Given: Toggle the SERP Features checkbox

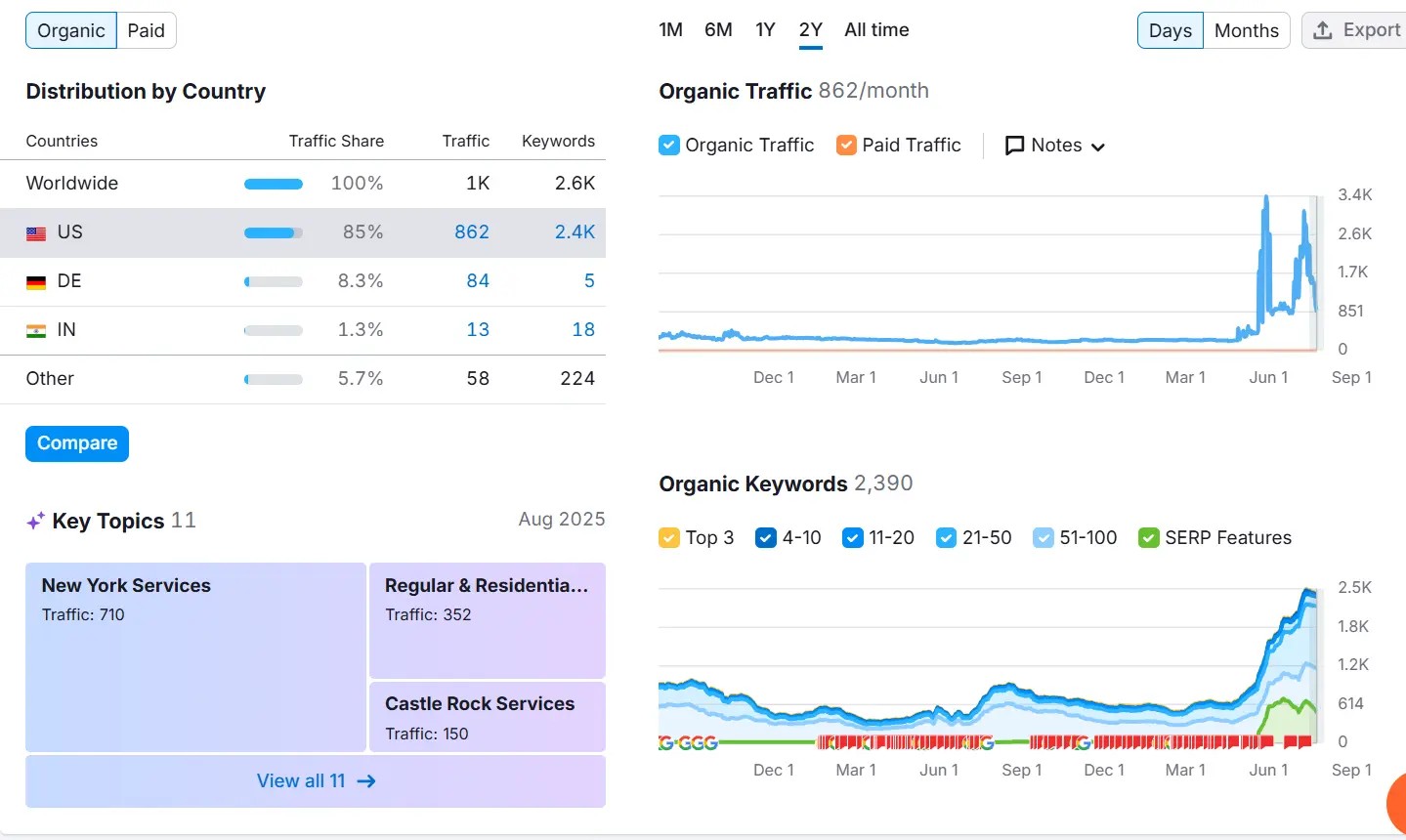Looking at the screenshot, I should coord(1149,538).
